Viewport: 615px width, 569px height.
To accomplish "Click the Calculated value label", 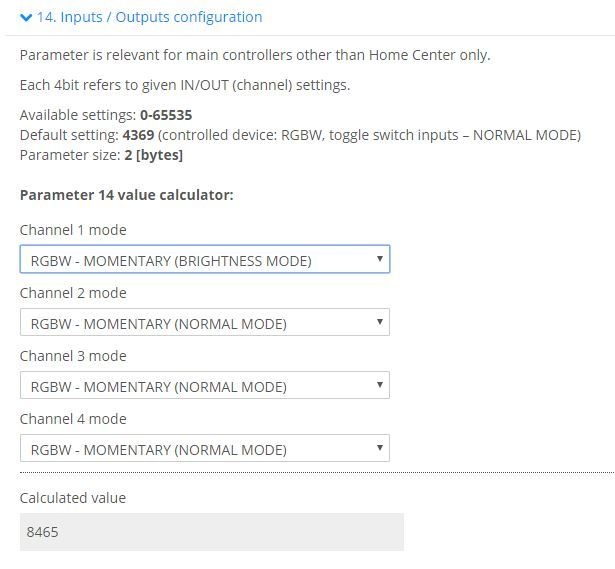I will [x=73, y=498].
